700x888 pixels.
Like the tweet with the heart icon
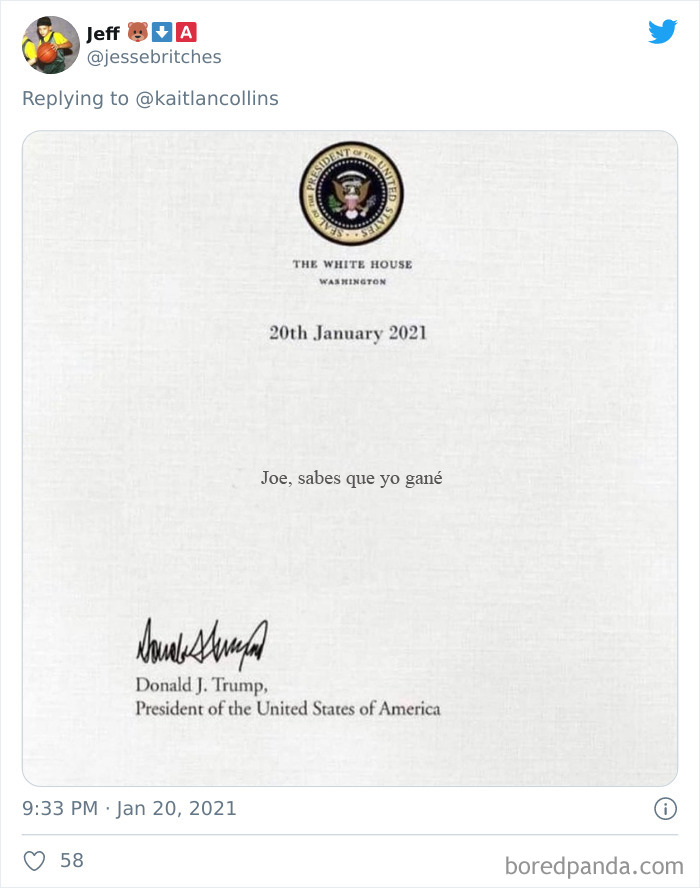coord(34,861)
